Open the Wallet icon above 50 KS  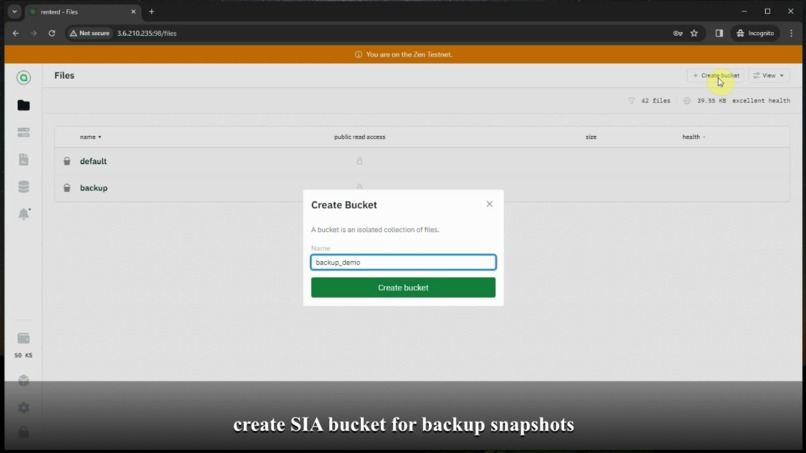[24, 338]
